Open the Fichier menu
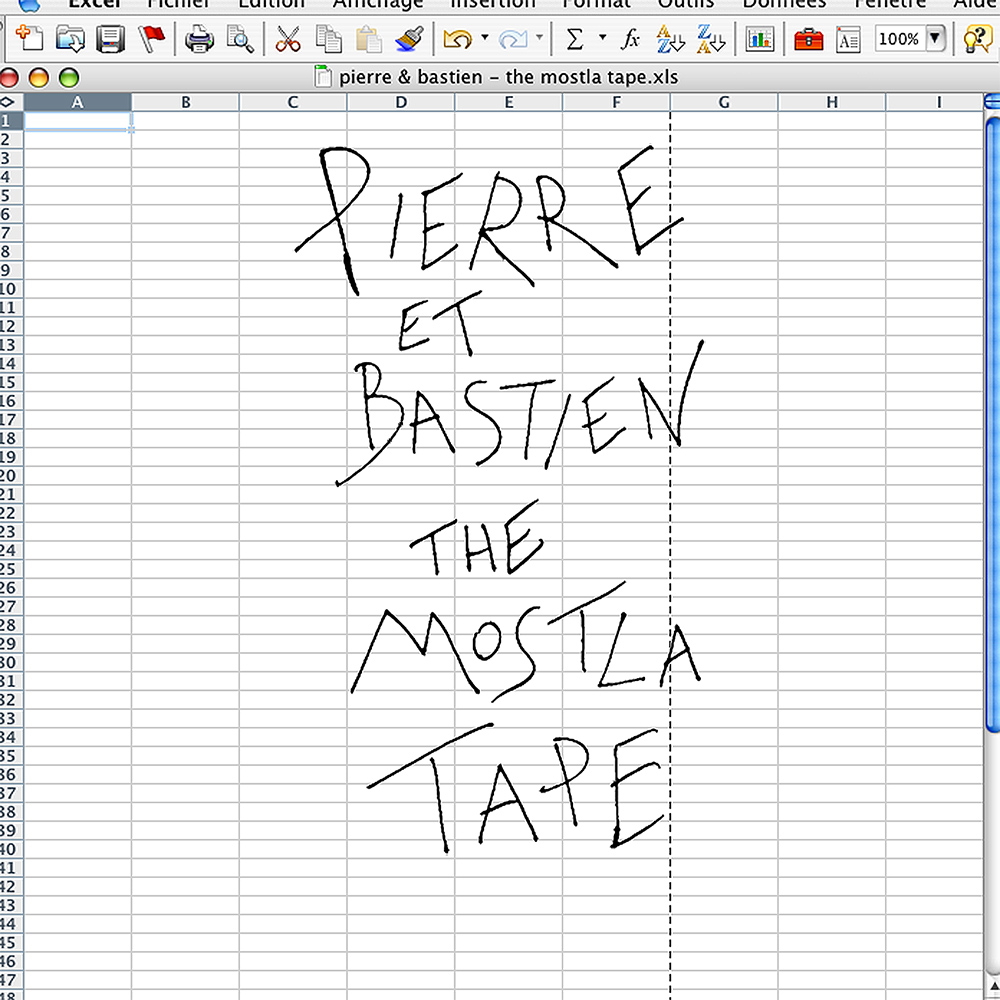Viewport: 1000px width, 1000px height. pyautogui.click(x=178, y=3)
